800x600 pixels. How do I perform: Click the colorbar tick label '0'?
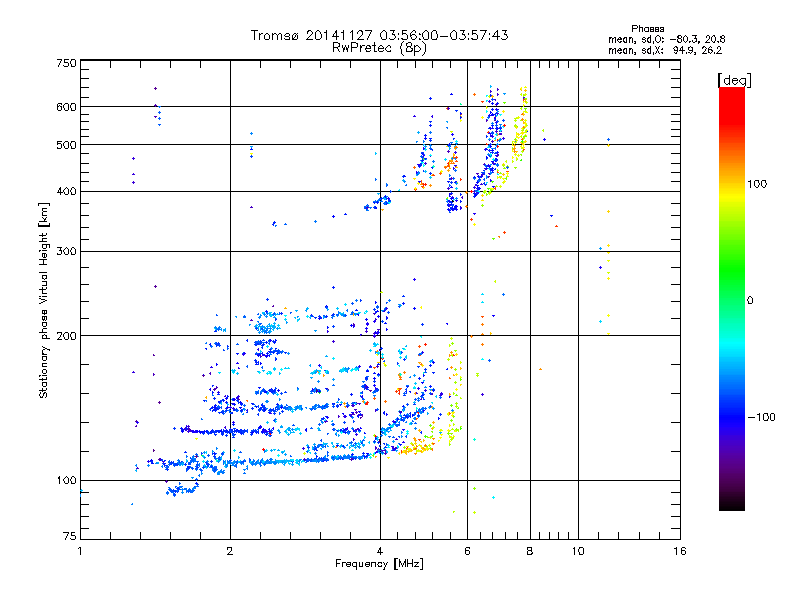pos(750,301)
